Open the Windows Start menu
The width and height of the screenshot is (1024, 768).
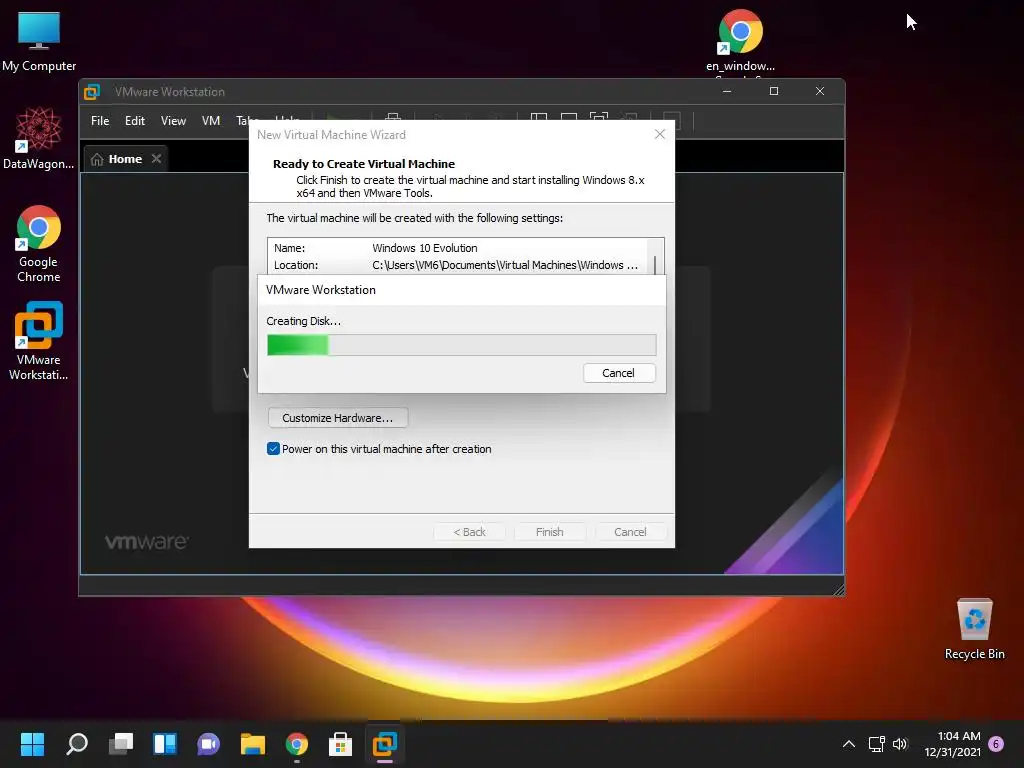coord(32,743)
